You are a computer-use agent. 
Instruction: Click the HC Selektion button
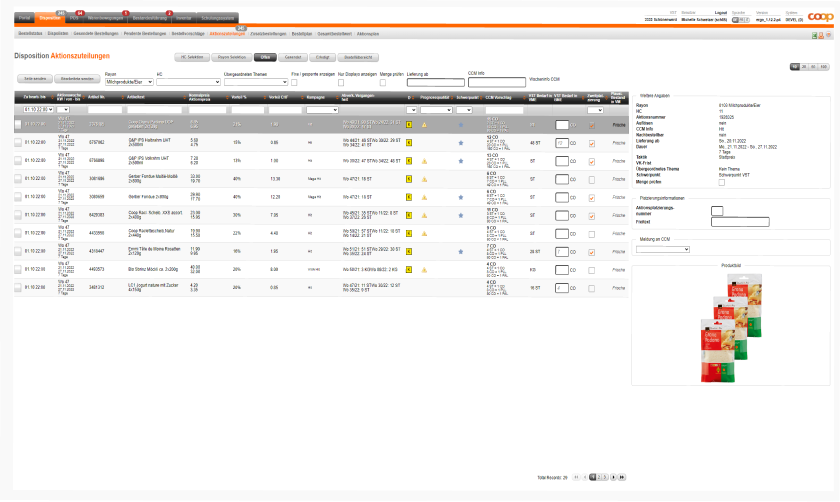pyautogui.click(x=192, y=57)
